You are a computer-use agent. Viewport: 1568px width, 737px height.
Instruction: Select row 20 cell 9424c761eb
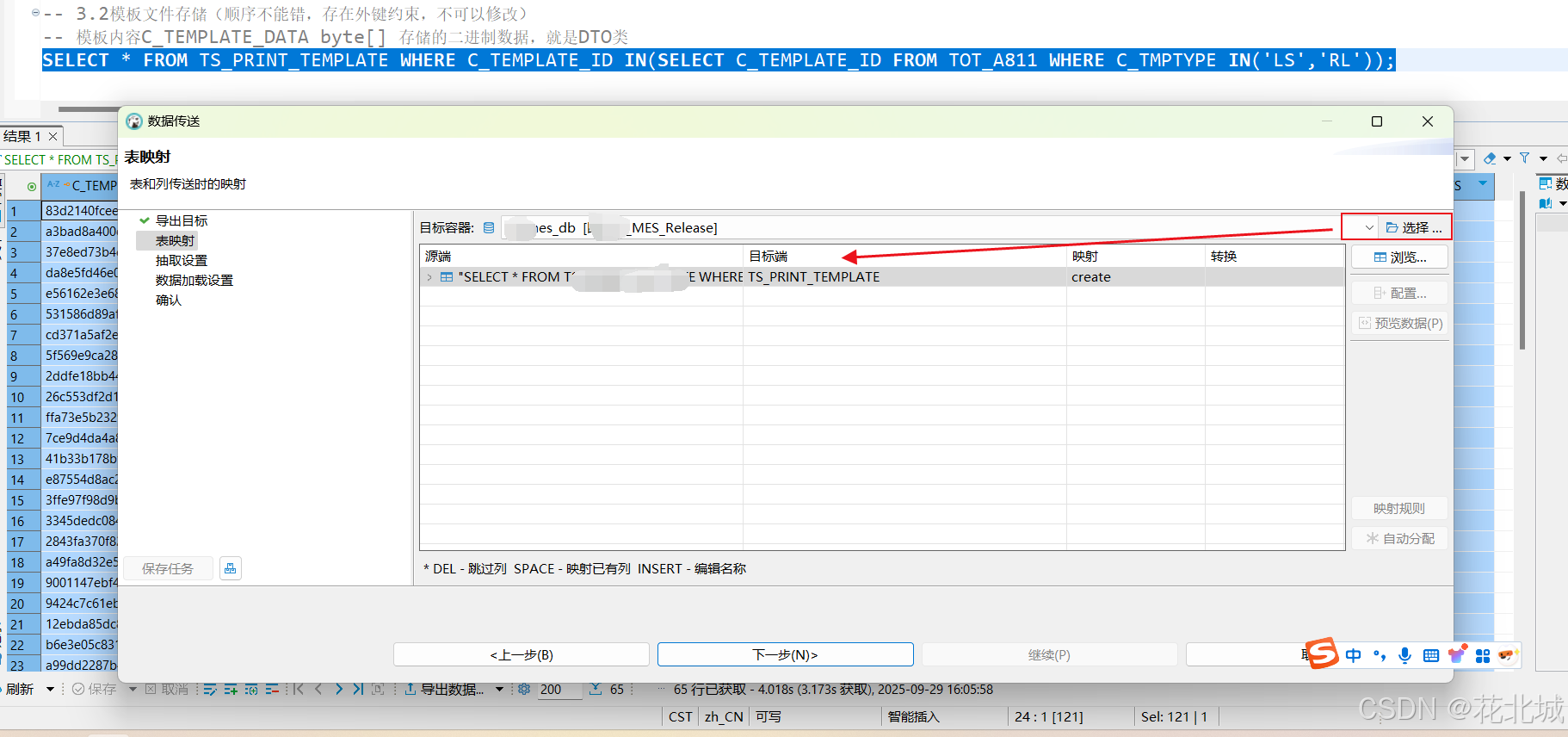click(x=81, y=603)
